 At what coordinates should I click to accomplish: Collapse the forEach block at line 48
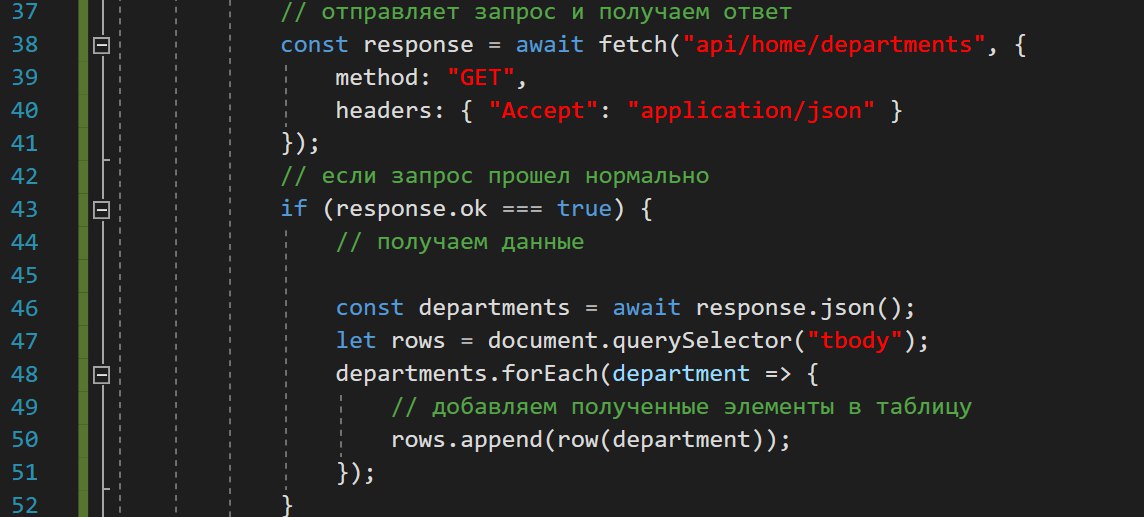tap(101, 375)
